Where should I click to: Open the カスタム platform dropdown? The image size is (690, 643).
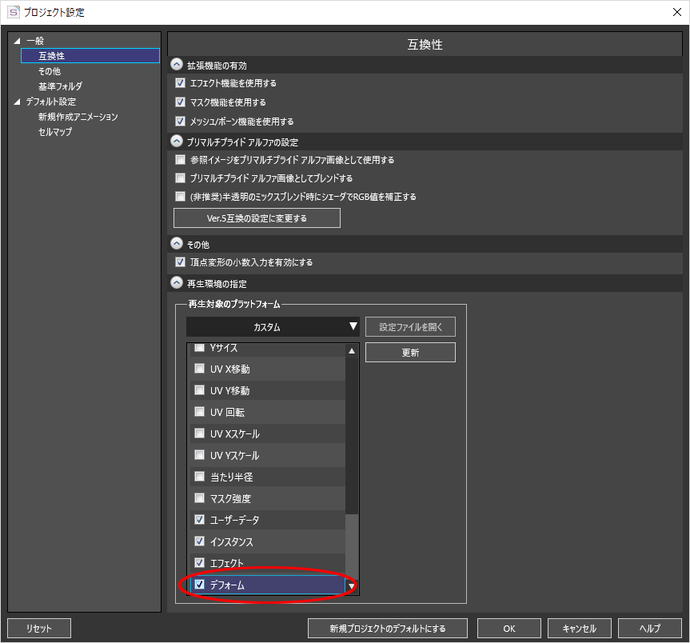coord(273,327)
